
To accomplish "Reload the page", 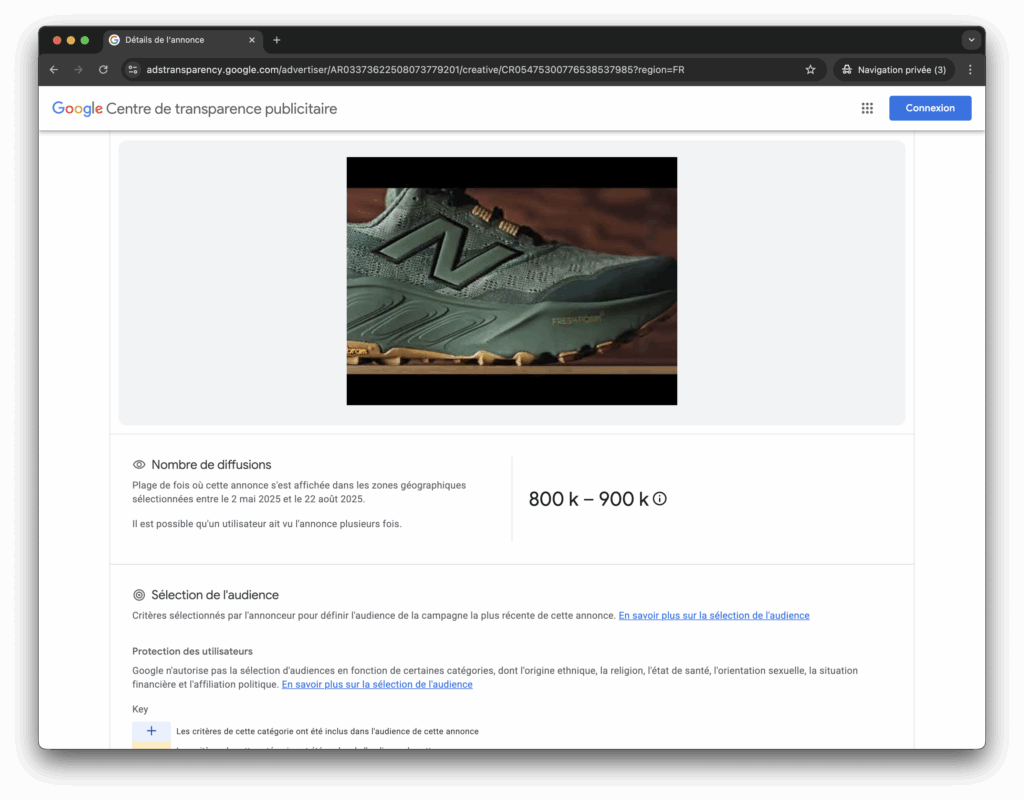I will (x=103, y=69).
